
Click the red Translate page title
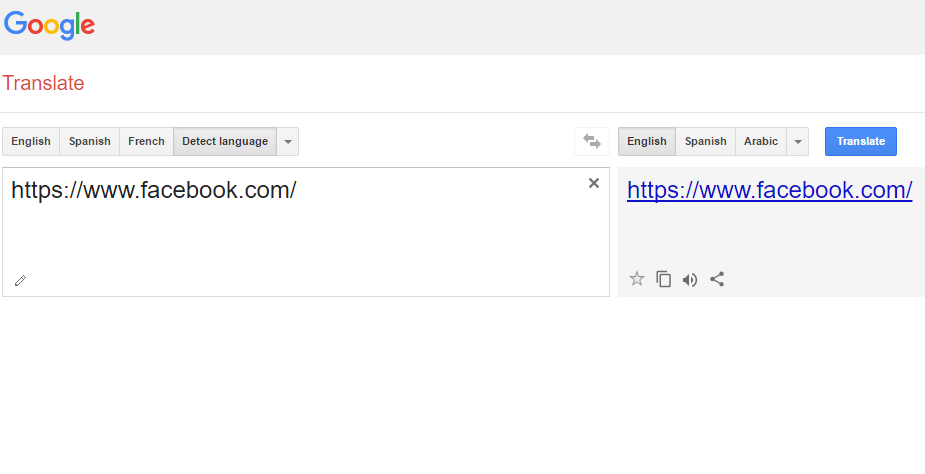pos(43,84)
